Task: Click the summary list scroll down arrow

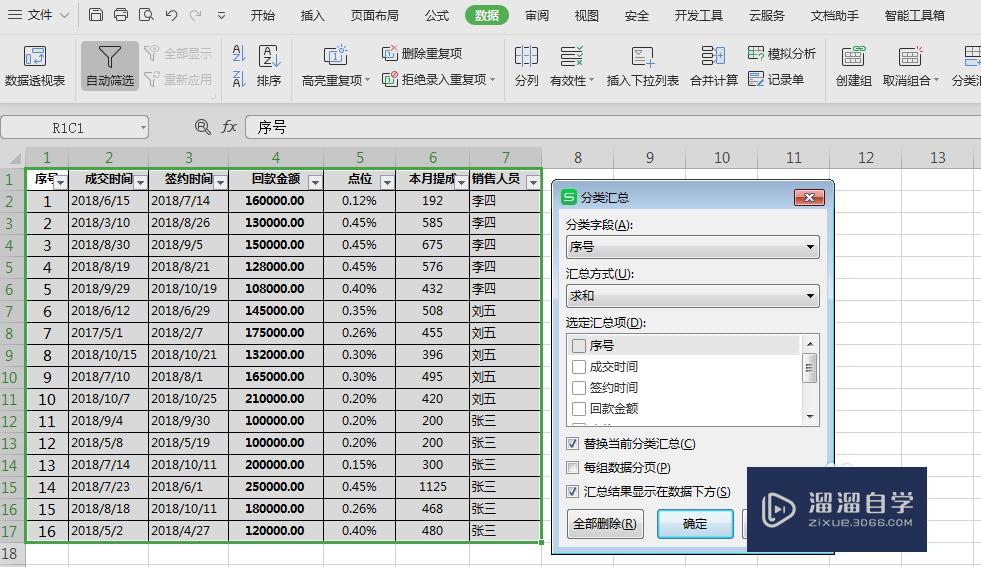Action: pos(810,416)
